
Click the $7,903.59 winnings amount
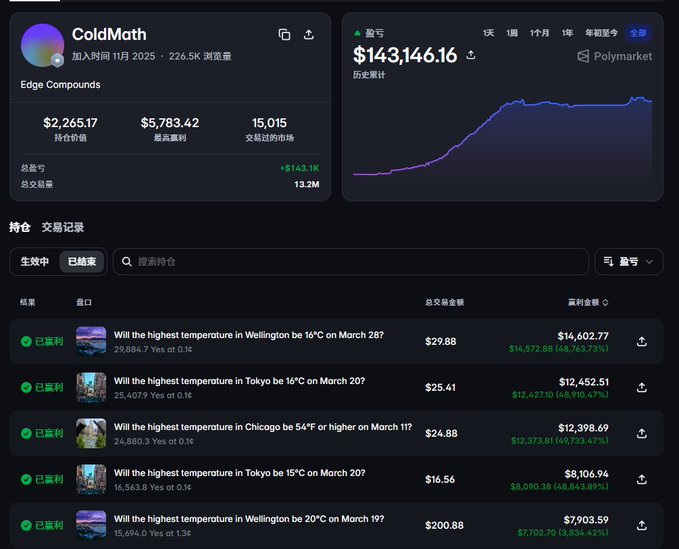tap(586, 520)
